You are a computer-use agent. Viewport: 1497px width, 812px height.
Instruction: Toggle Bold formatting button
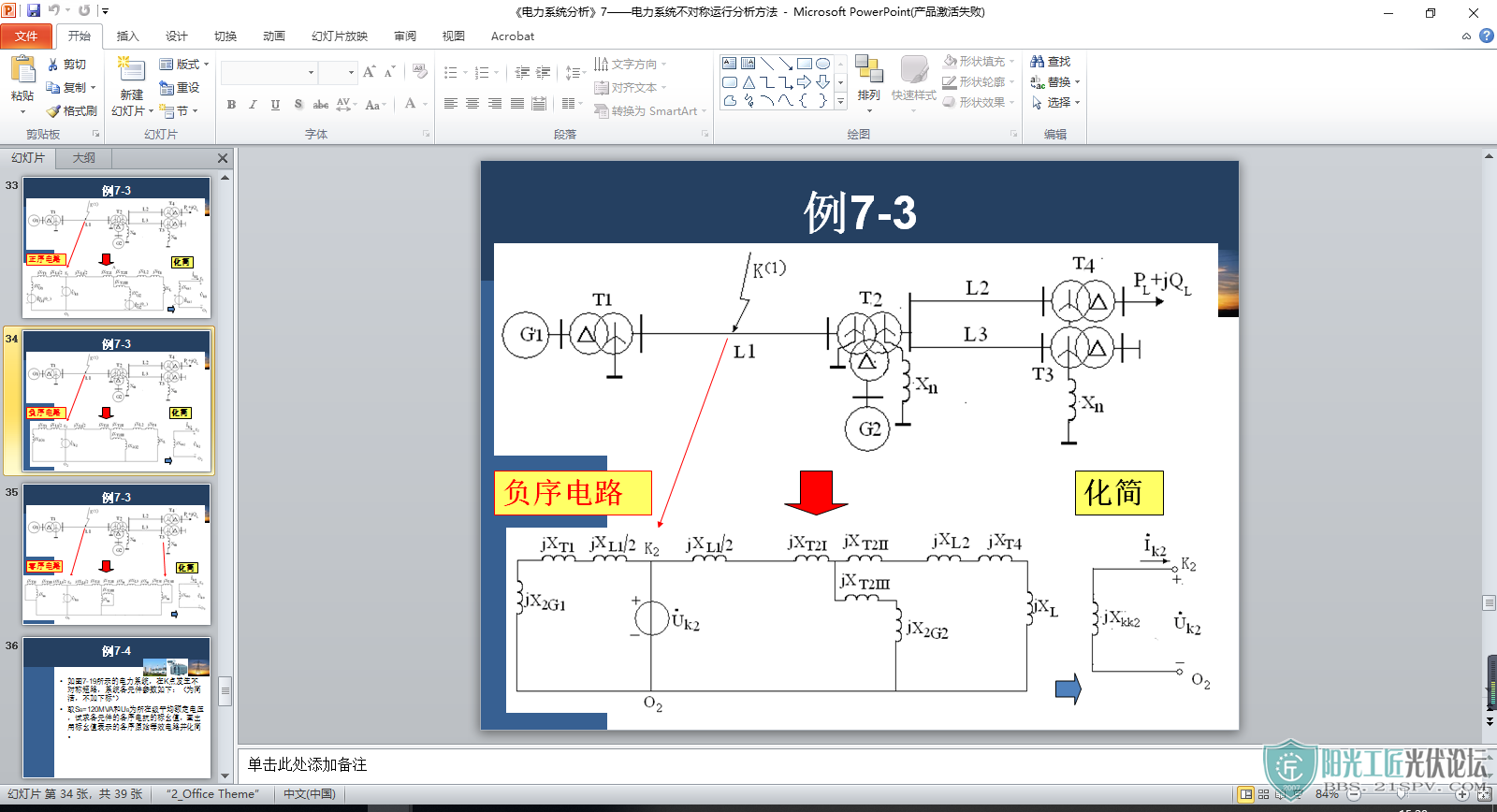231,105
